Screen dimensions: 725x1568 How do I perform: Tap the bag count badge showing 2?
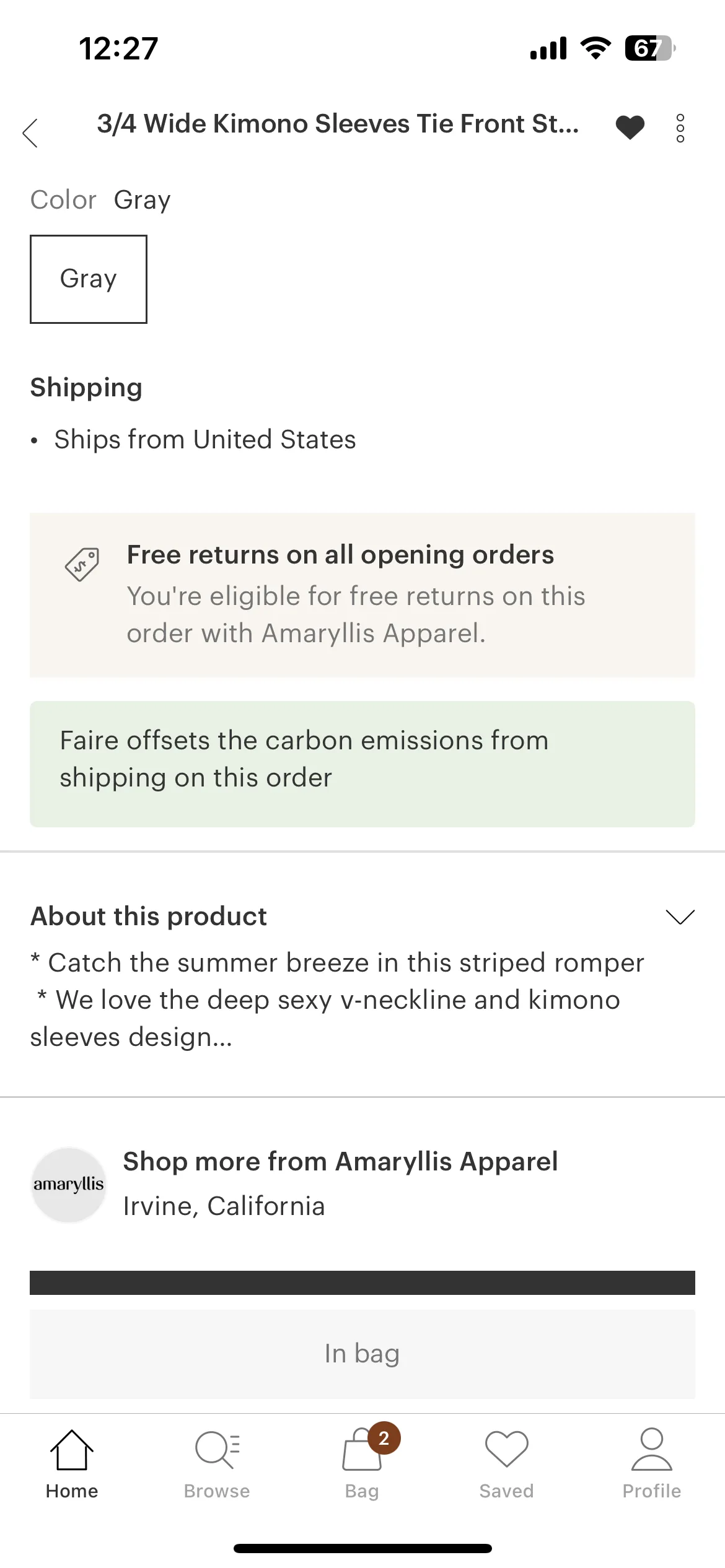(x=384, y=1438)
